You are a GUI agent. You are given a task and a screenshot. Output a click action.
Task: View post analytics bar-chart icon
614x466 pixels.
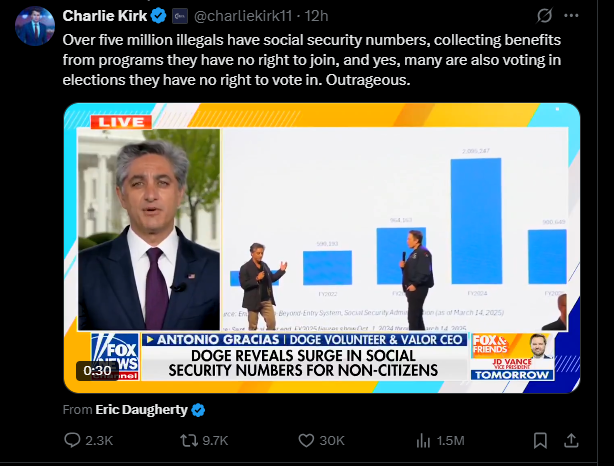pos(423,440)
